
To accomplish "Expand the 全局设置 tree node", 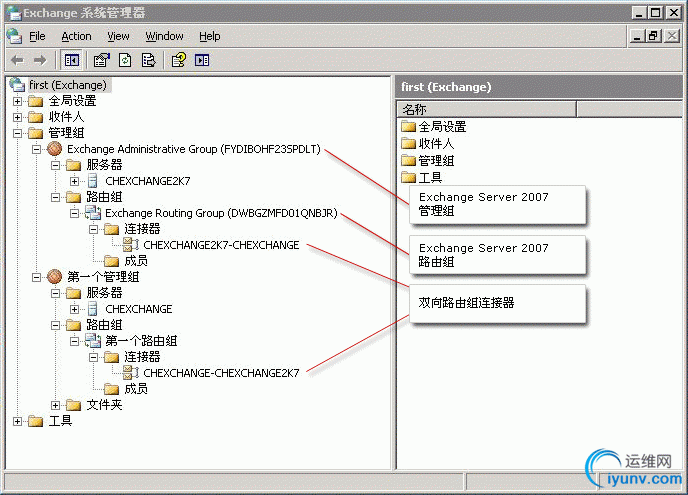I will [18, 101].
